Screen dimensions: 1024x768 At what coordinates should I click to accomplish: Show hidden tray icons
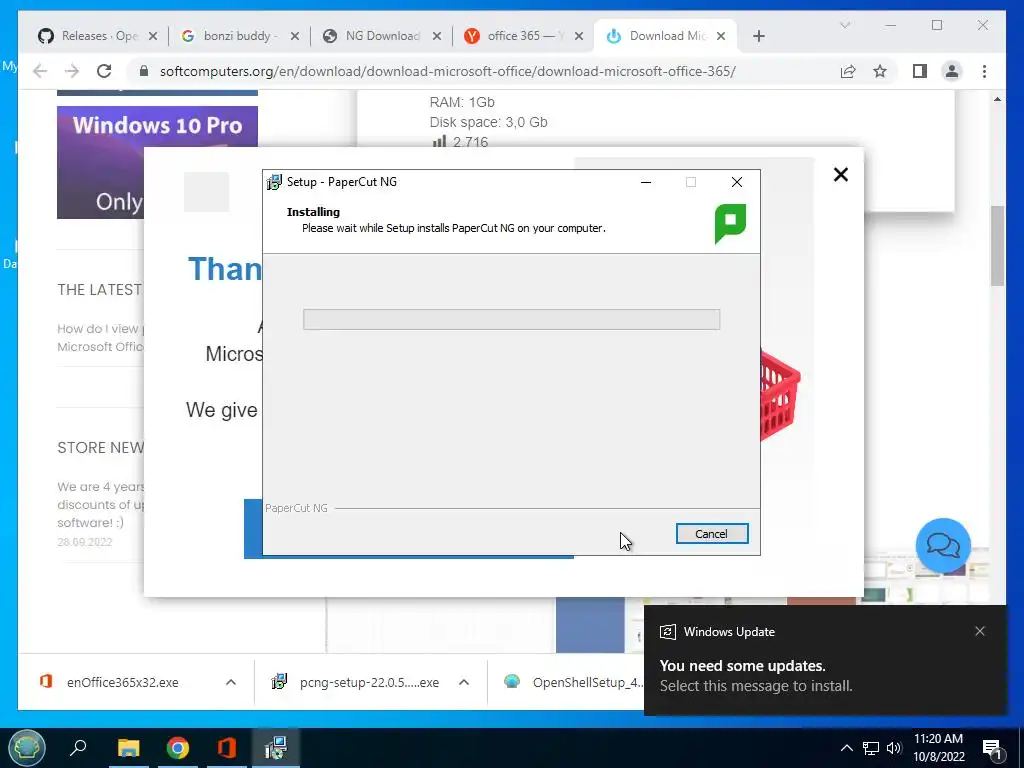tap(846, 748)
